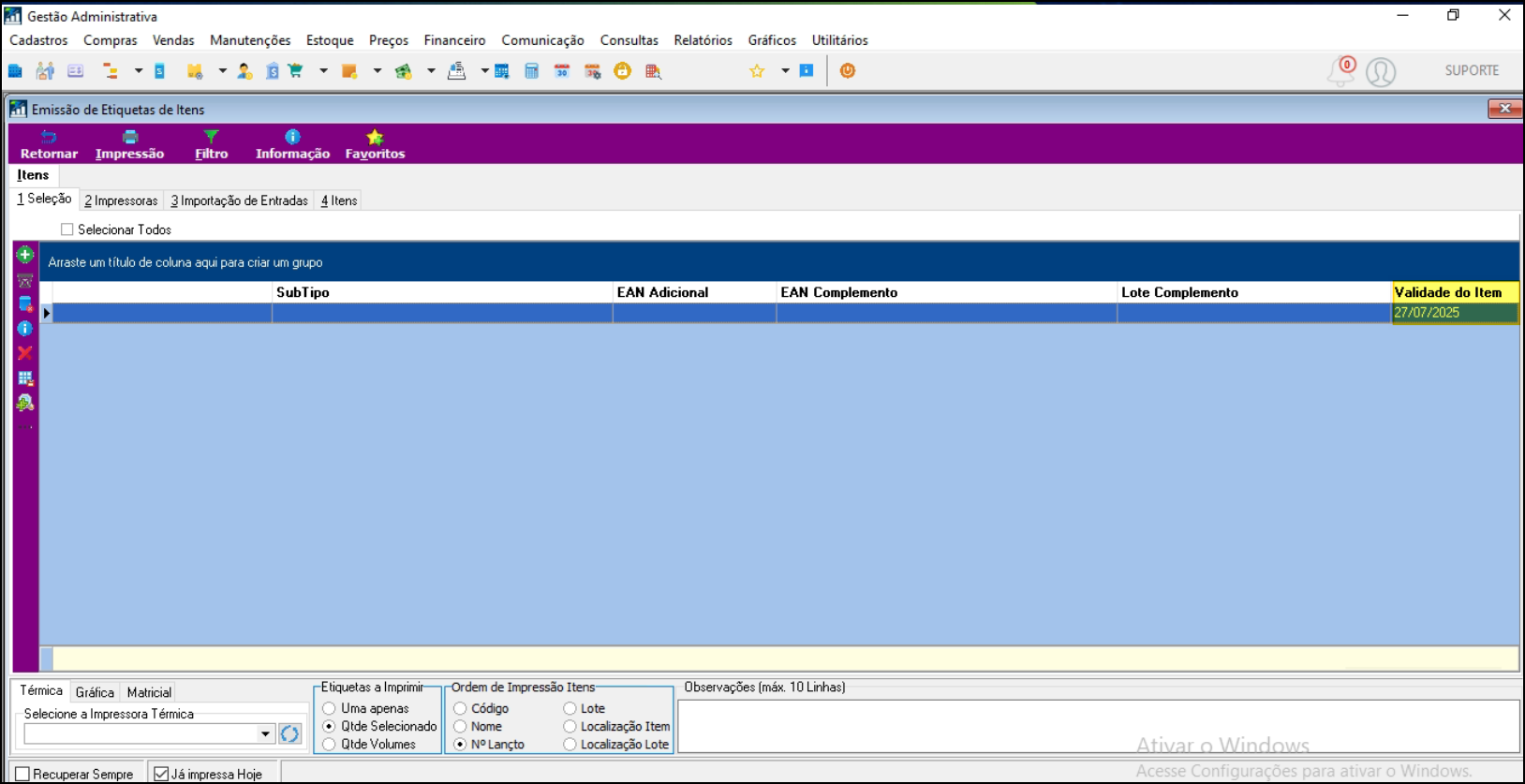Image resolution: width=1525 pixels, height=784 pixels.
Task: Expand dropdown arrow beside orange note icon
Action: tap(377, 71)
